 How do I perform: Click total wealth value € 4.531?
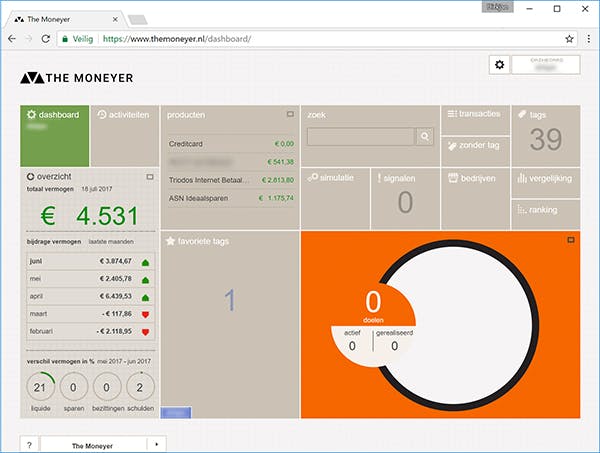pyautogui.click(x=90, y=216)
